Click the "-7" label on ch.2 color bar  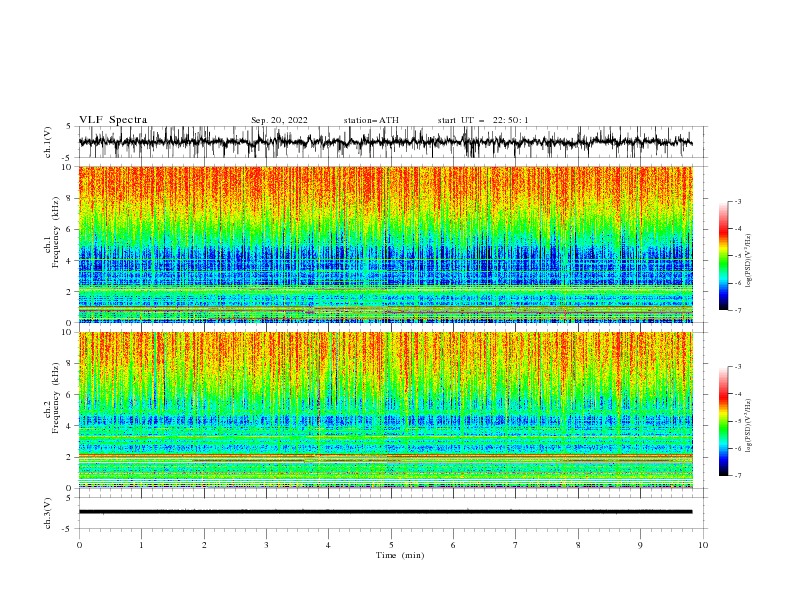[x=737, y=476]
